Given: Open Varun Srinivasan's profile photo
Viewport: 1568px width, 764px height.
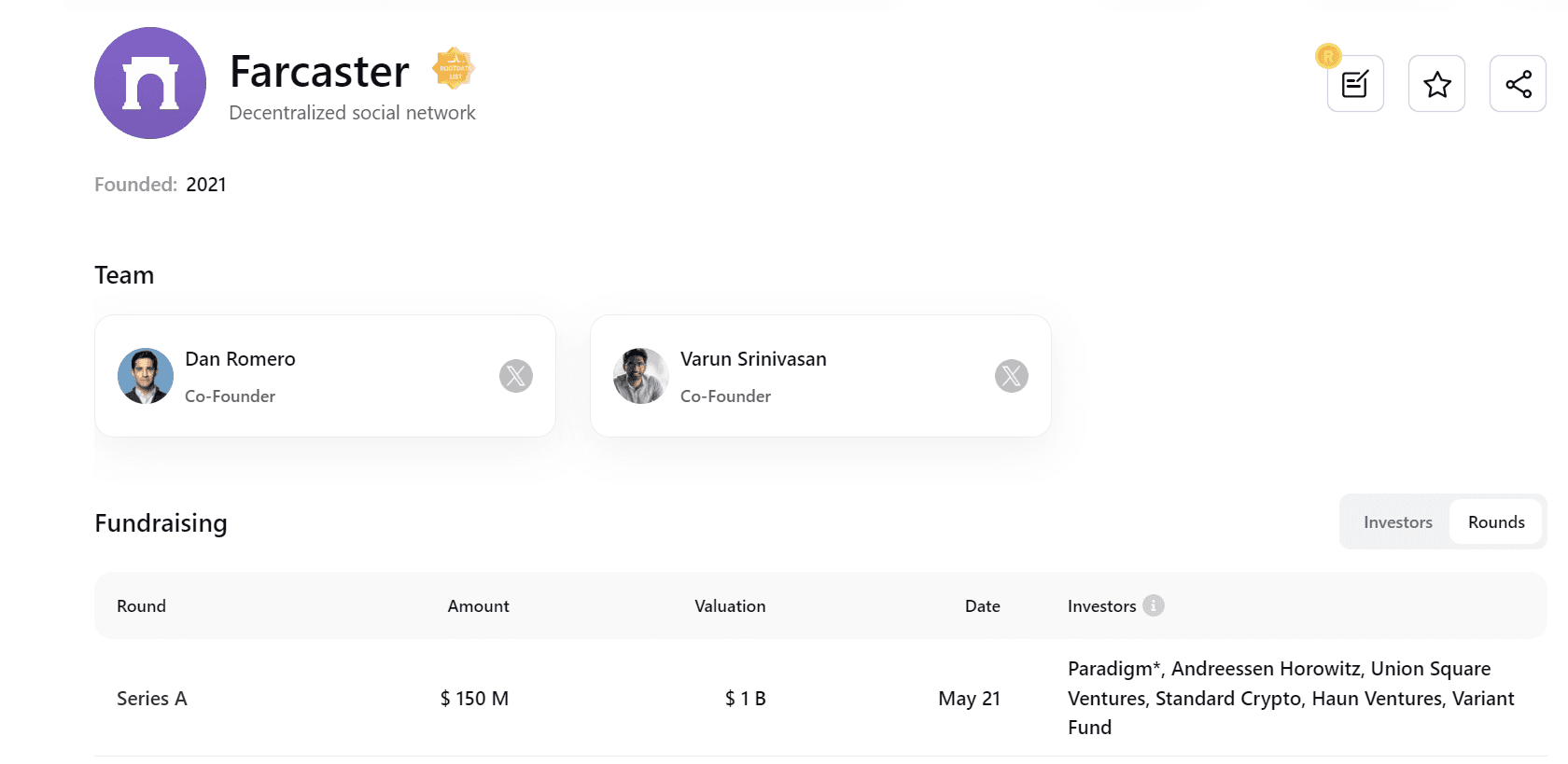Looking at the screenshot, I should [641, 376].
